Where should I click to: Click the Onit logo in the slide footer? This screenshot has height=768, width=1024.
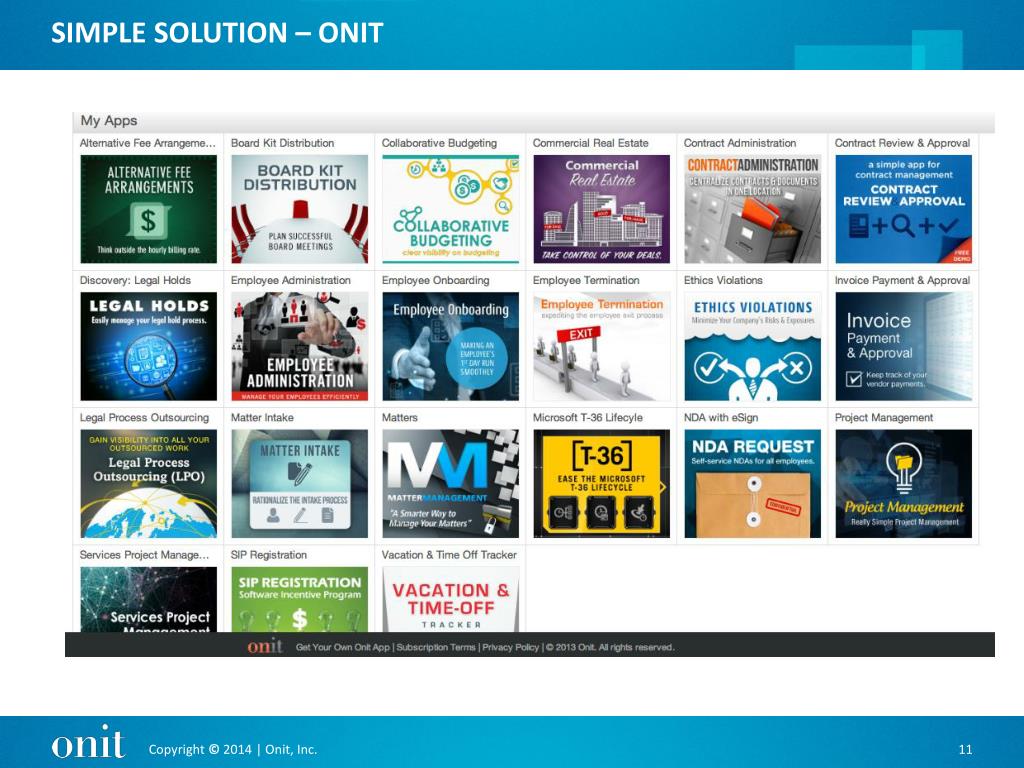point(88,743)
